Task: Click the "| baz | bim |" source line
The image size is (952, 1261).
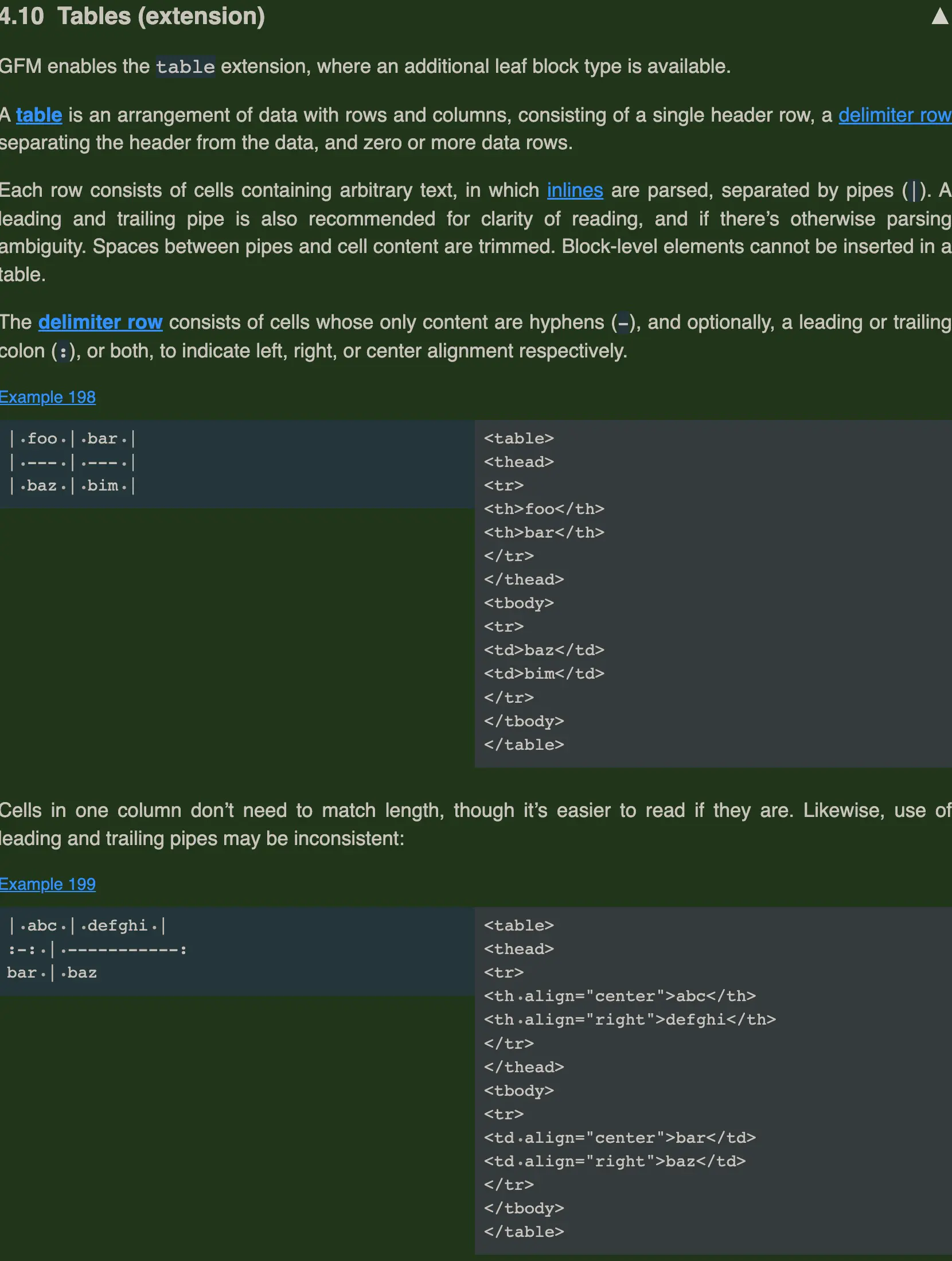Action: click(x=72, y=486)
